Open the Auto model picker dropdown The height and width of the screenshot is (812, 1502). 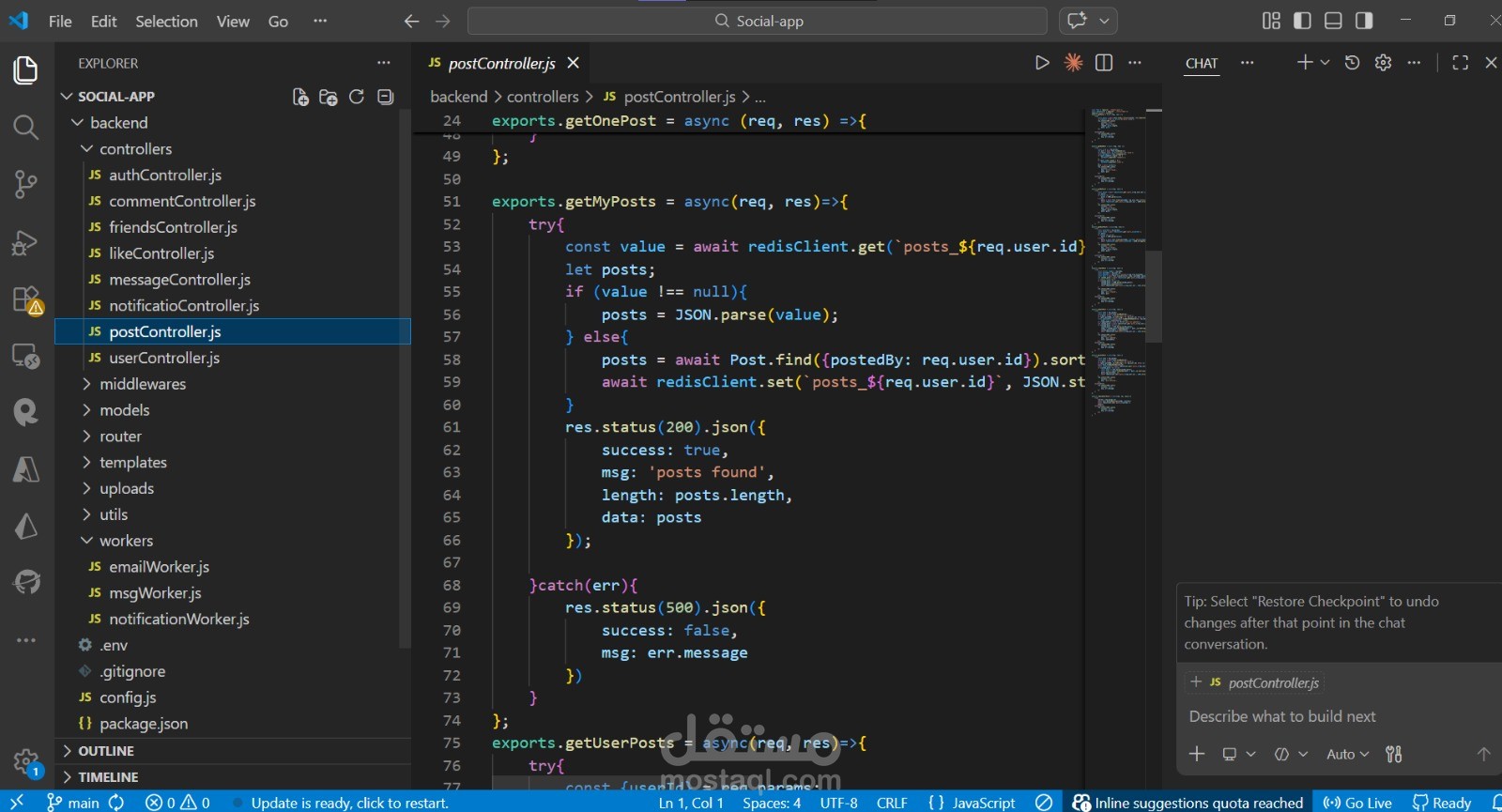coord(1347,754)
